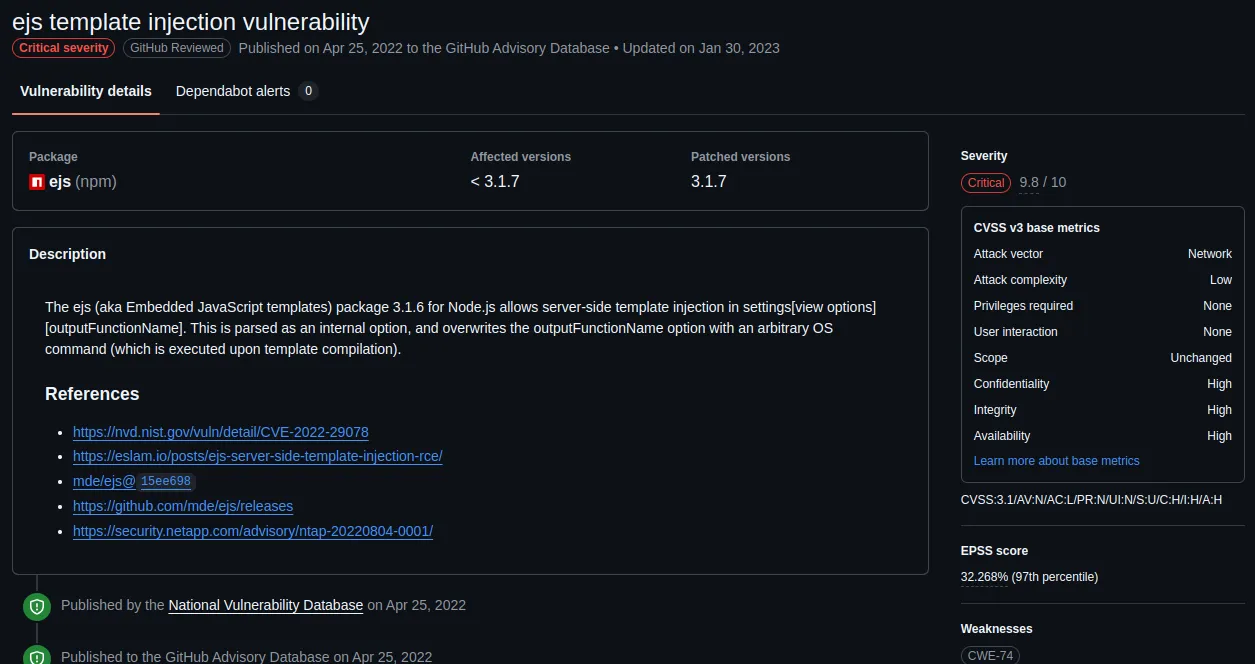The width and height of the screenshot is (1255, 664).
Task: Click the CWE-74 weakness label
Action: click(x=990, y=655)
